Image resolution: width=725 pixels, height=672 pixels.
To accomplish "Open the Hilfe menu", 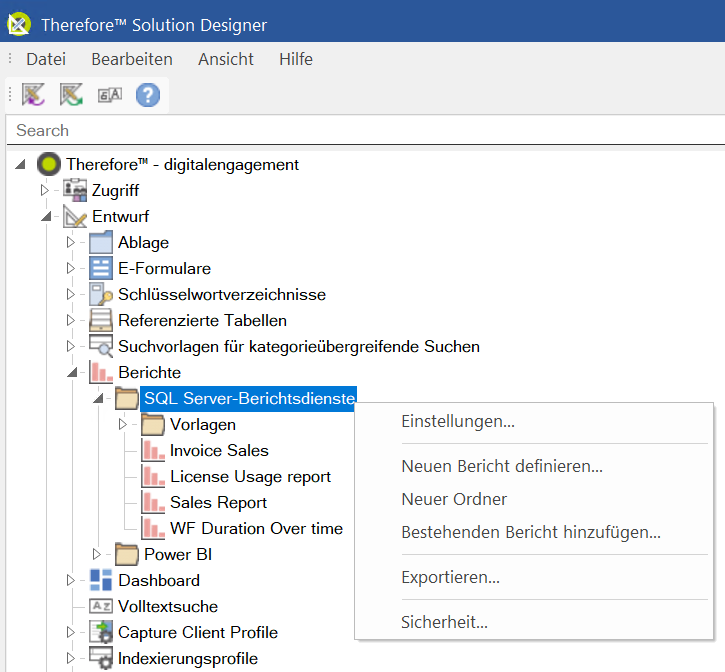I will point(296,59).
